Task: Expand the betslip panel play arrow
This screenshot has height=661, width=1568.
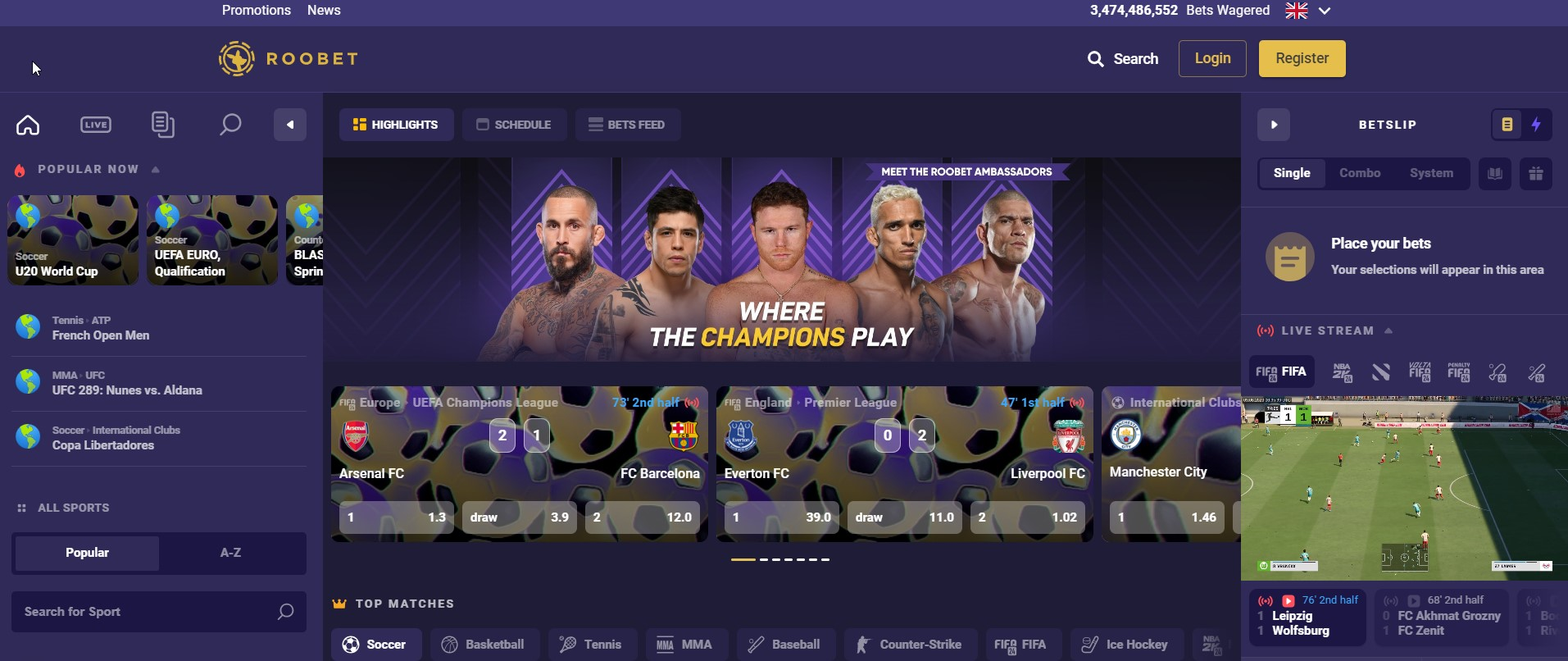Action: point(1274,125)
